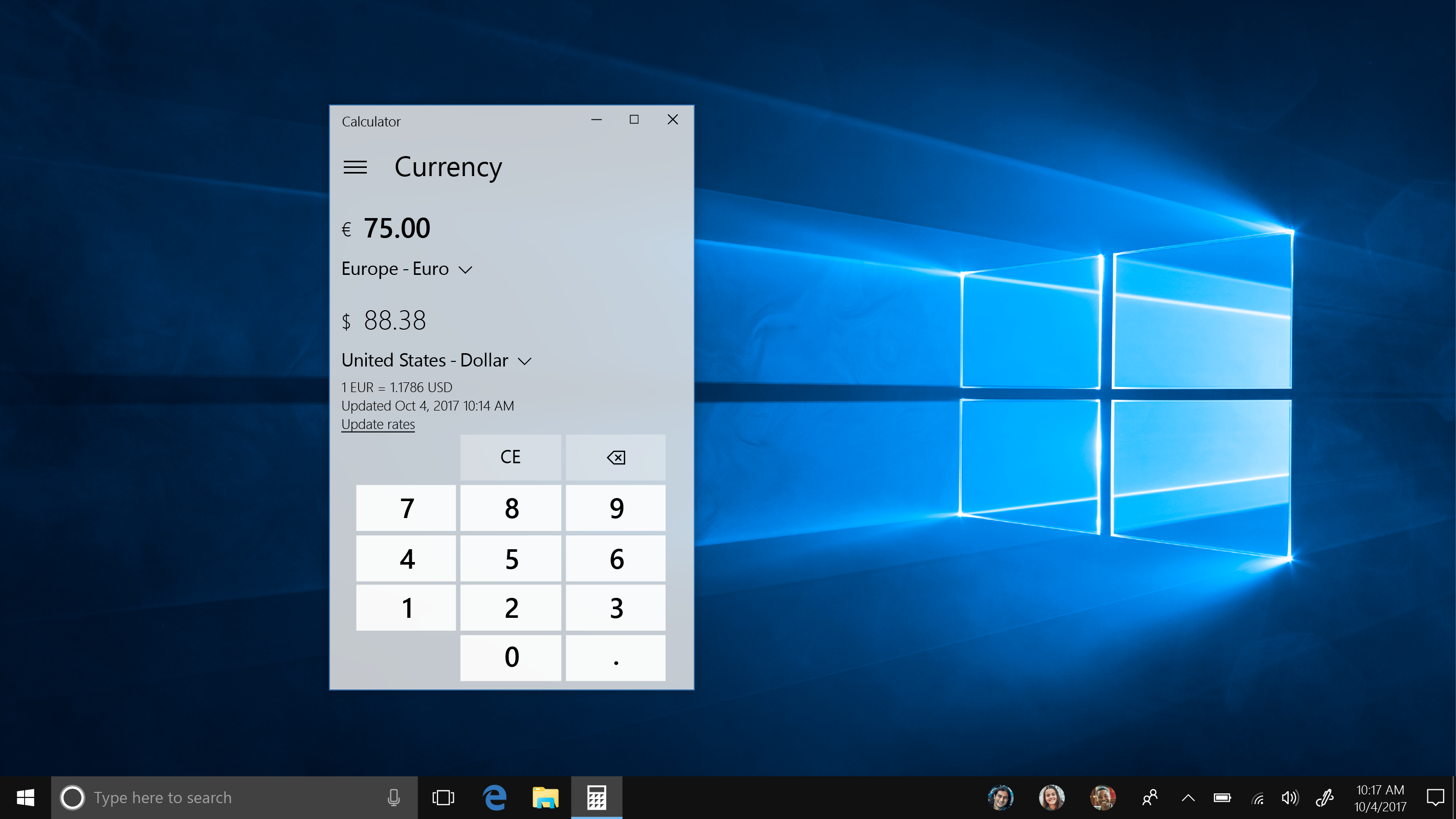Click the volume speaker icon
Image resolution: width=1456 pixels, height=819 pixels.
pyautogui.click(x=1290, y=798)
